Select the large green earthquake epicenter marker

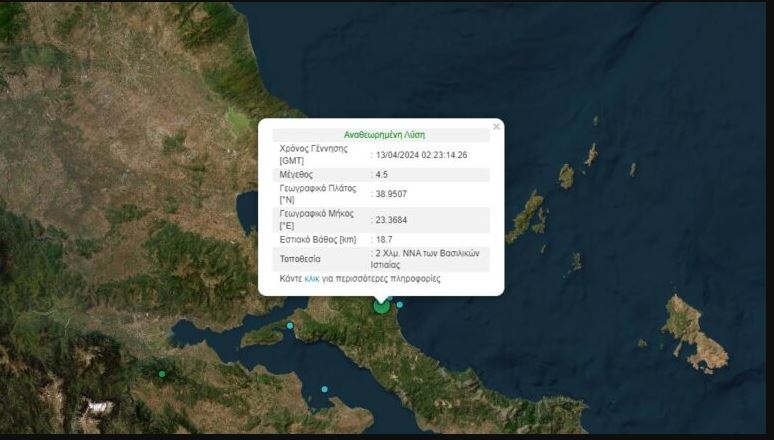click(381, 306)
